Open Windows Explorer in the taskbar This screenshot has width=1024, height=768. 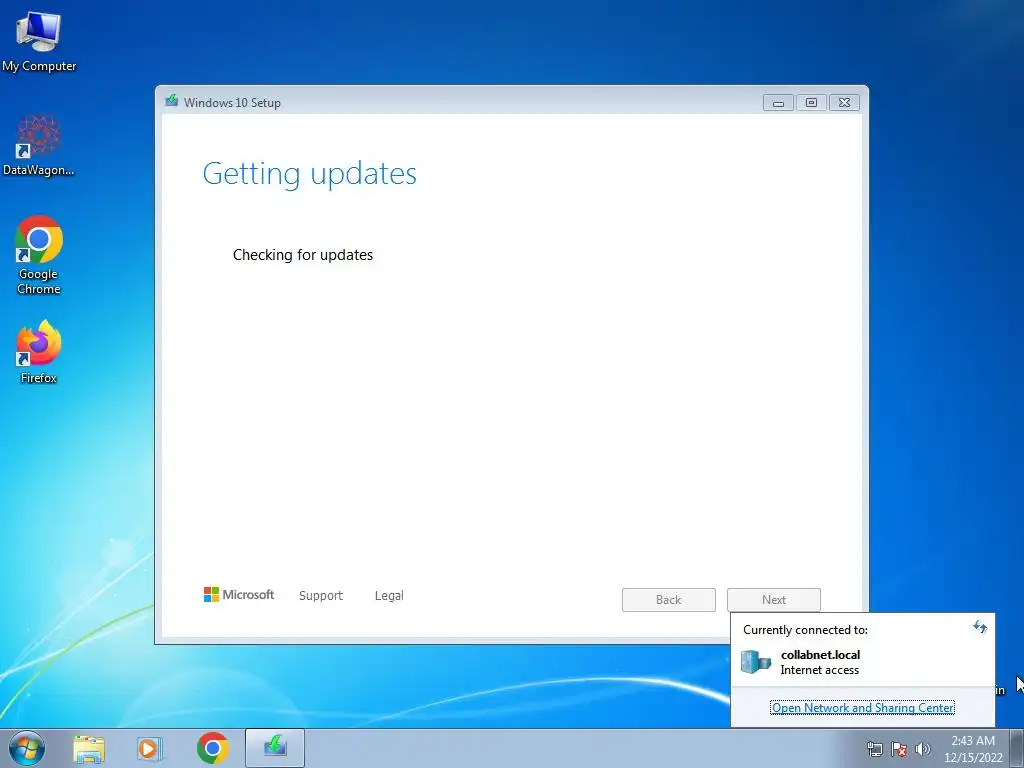(89, 748)
